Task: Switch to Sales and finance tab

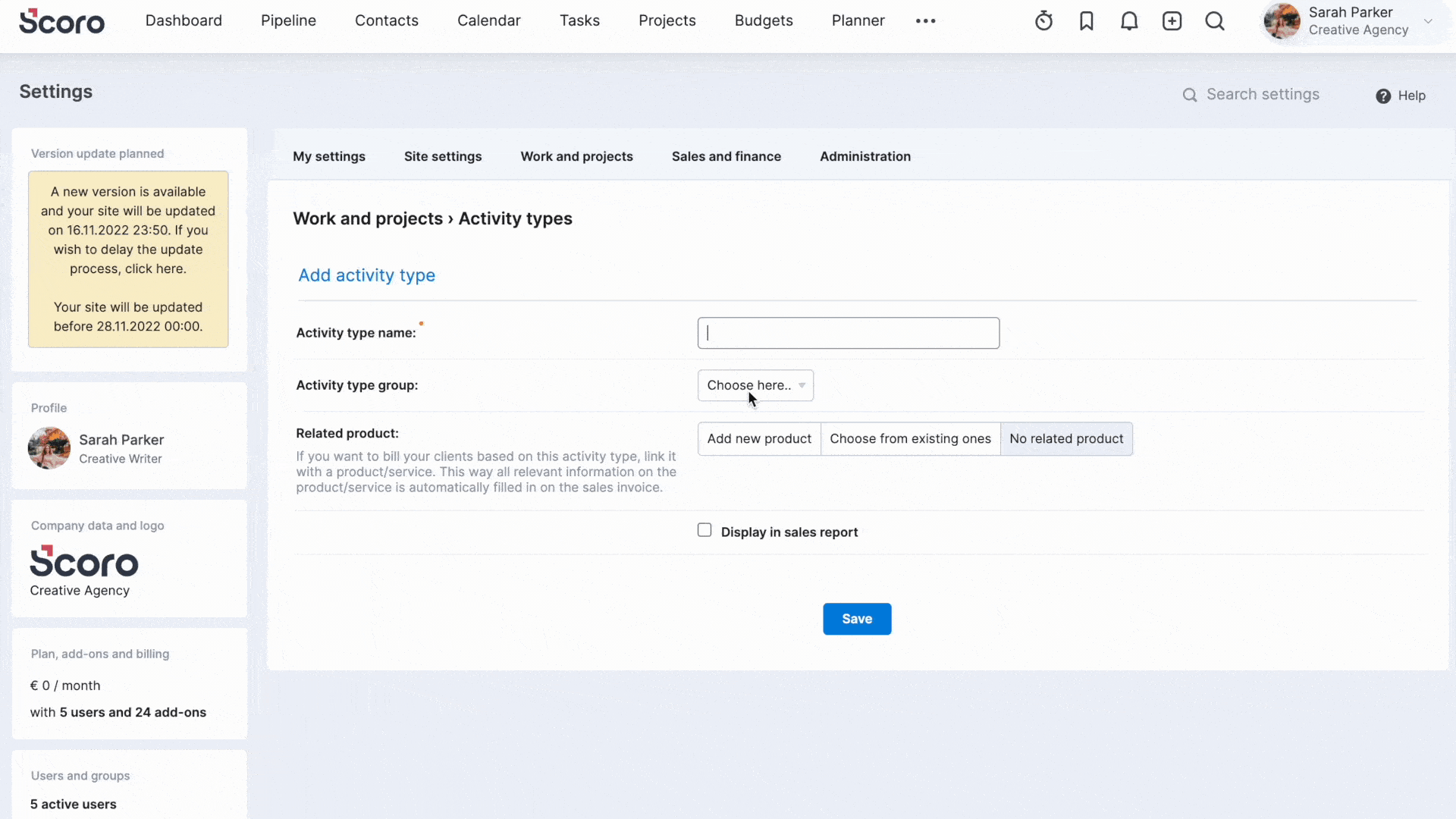Action: [x=727, y=156]
